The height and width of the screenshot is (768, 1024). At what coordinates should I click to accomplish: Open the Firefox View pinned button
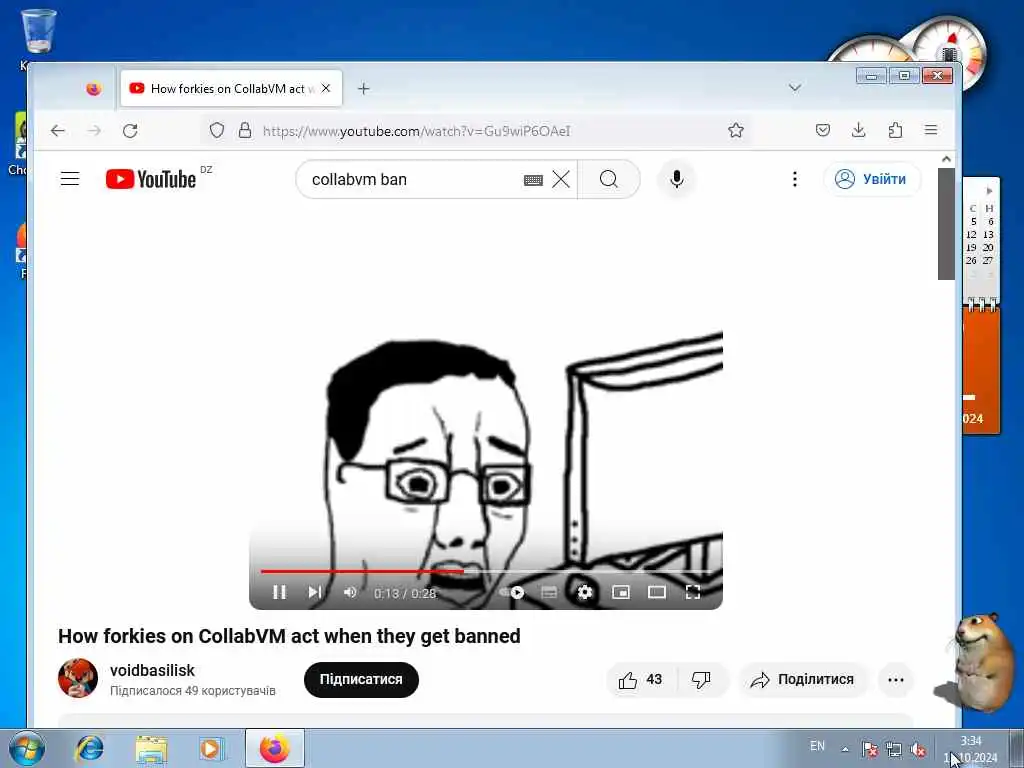(x=94, y=89)
